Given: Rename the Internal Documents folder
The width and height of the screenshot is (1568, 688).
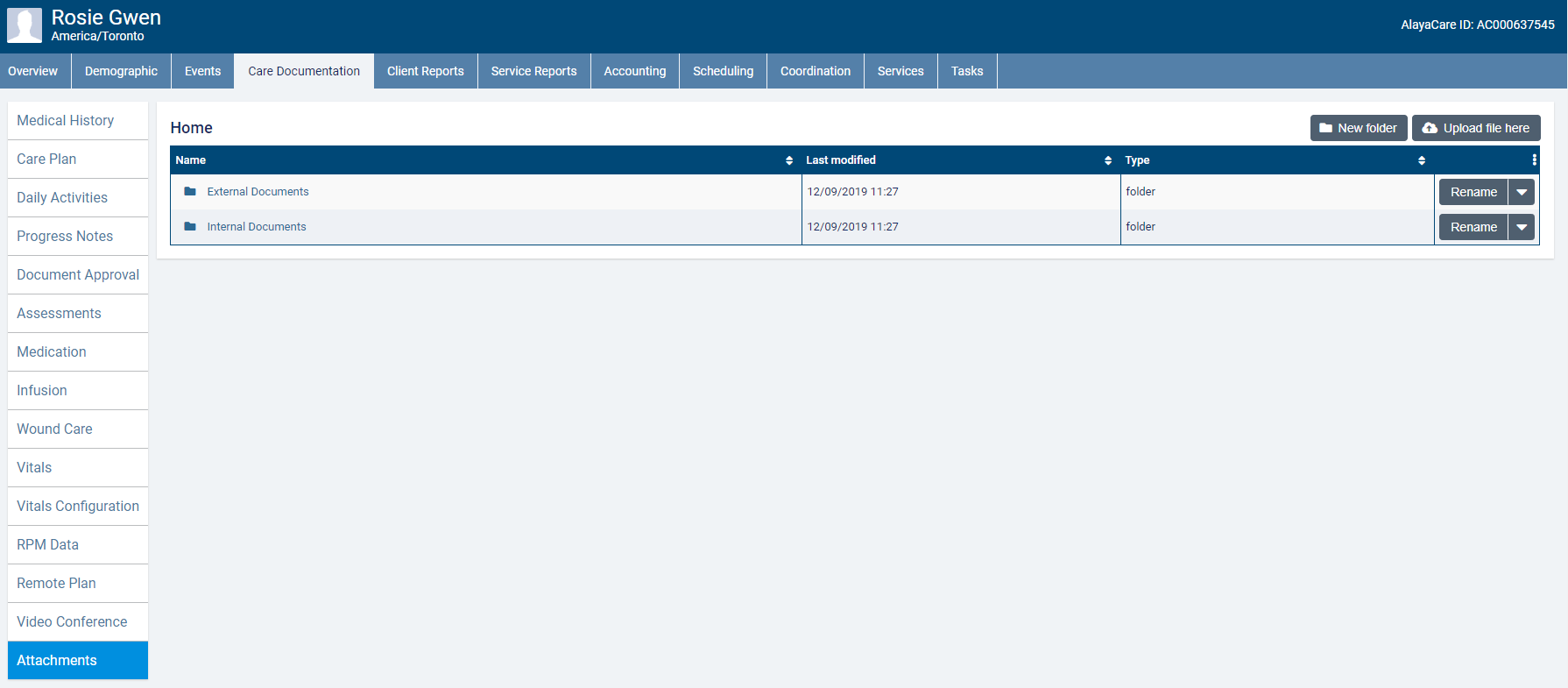Looking at the screenshot, I should click(x=1473, y=227).
